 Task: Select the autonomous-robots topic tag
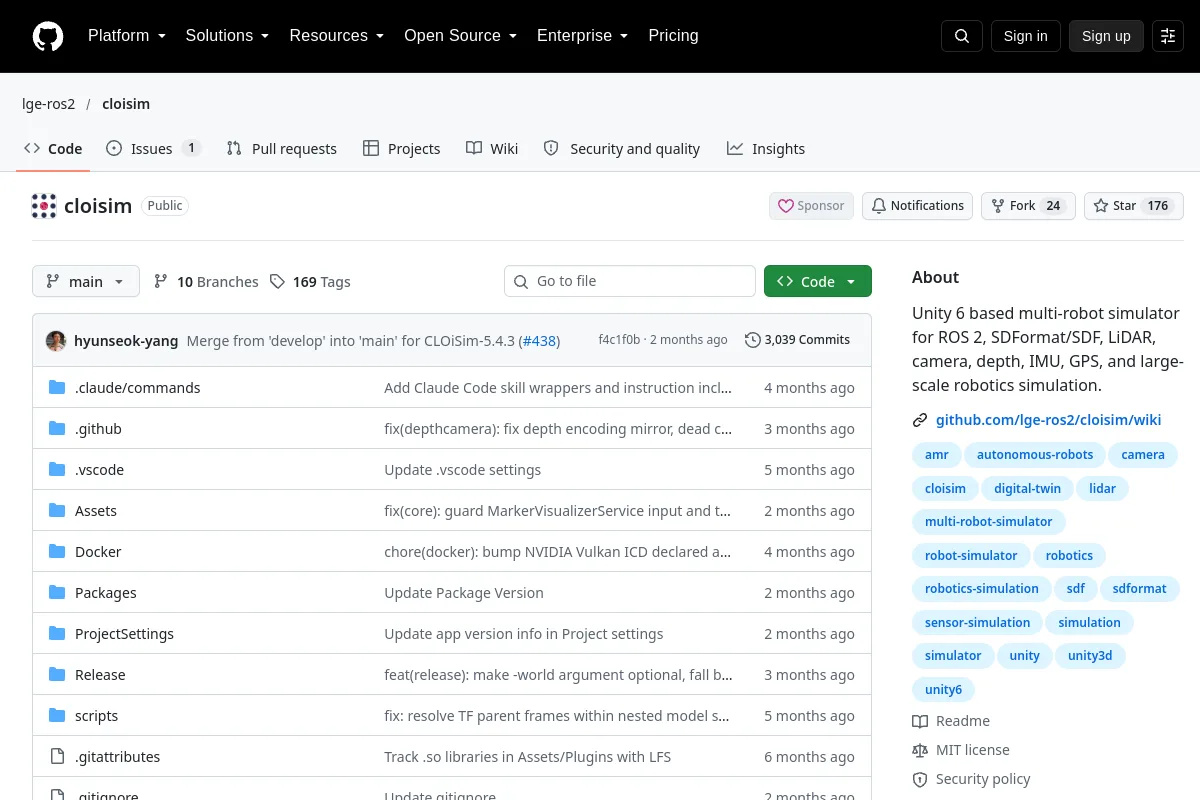click(x=1035, y=455)
